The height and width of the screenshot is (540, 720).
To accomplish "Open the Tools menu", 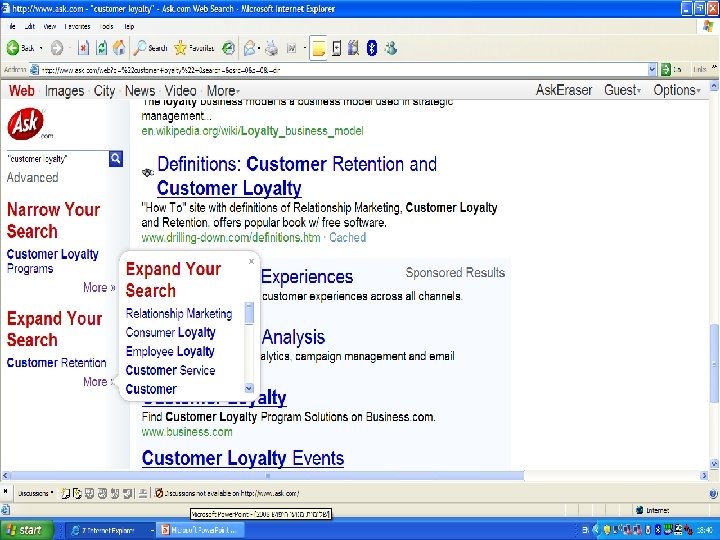I will [x=107, y=26].
